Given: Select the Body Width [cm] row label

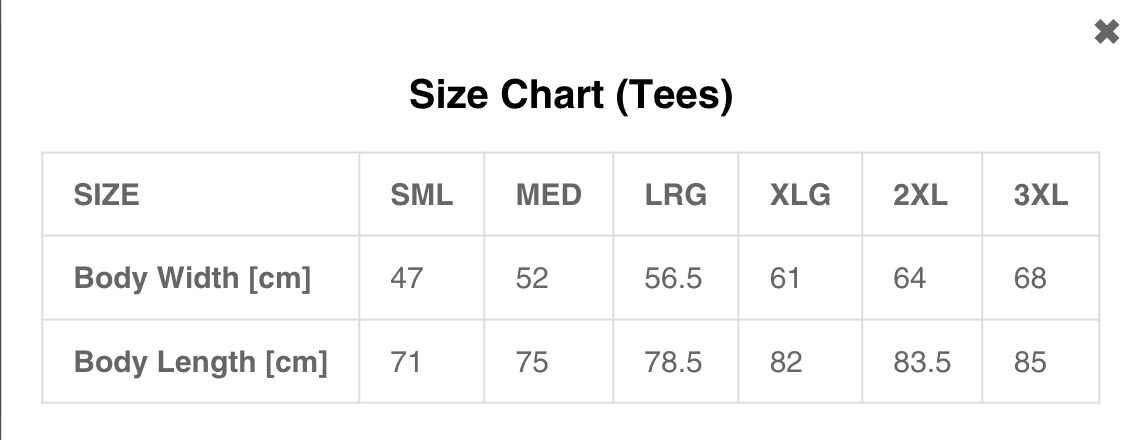Looking at the screenshot, I should click(x=193, y=279).
